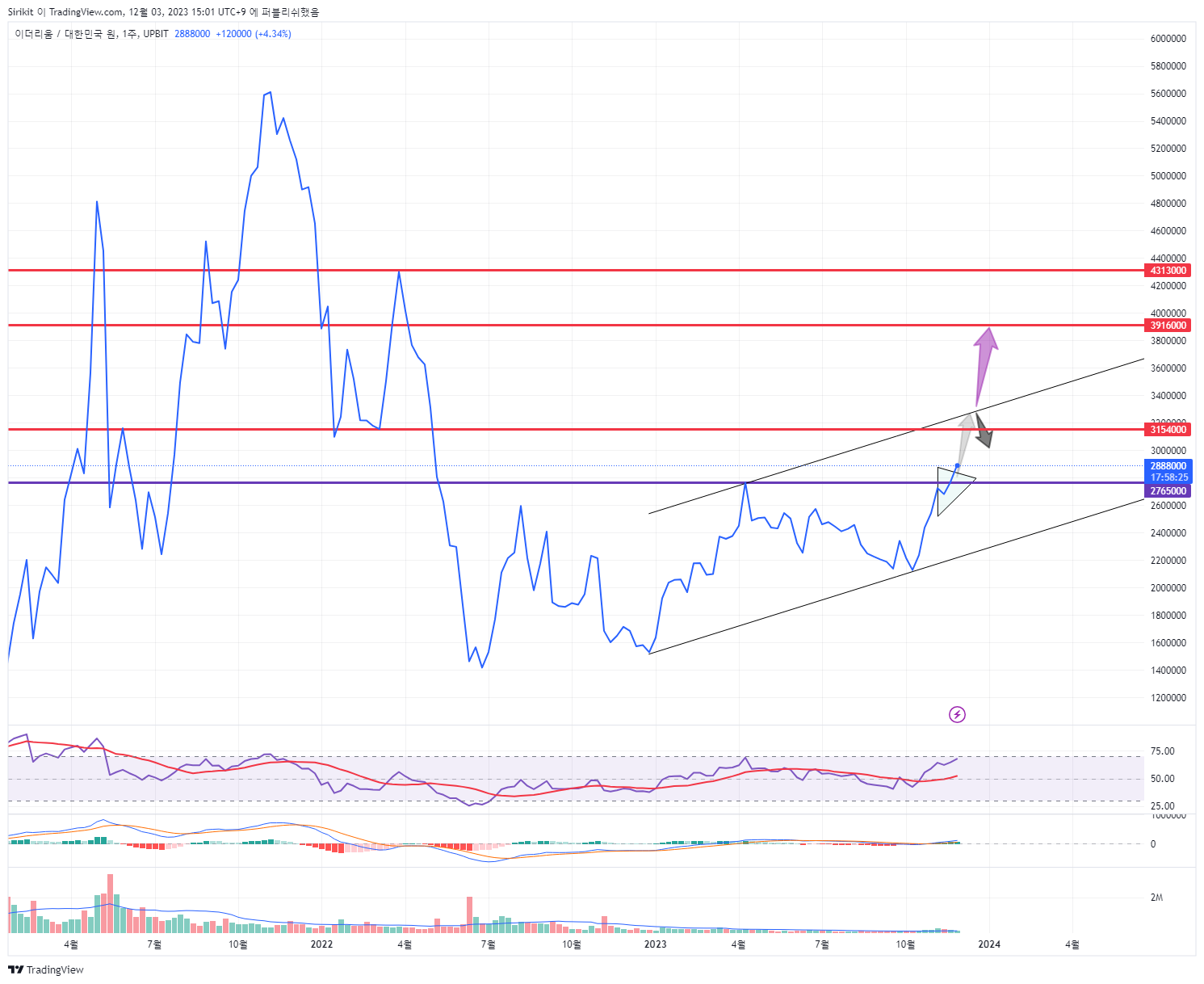Click the 5600000 price axis label
This screenshot has height=984, width=1204.
[x=1168, y=94]
